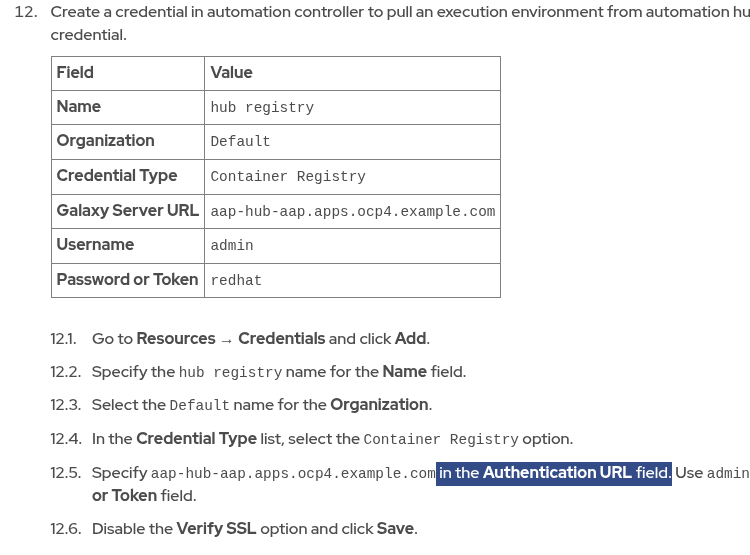Click the "Default" value in the table
Screen dimensions: 750x555
240,142
